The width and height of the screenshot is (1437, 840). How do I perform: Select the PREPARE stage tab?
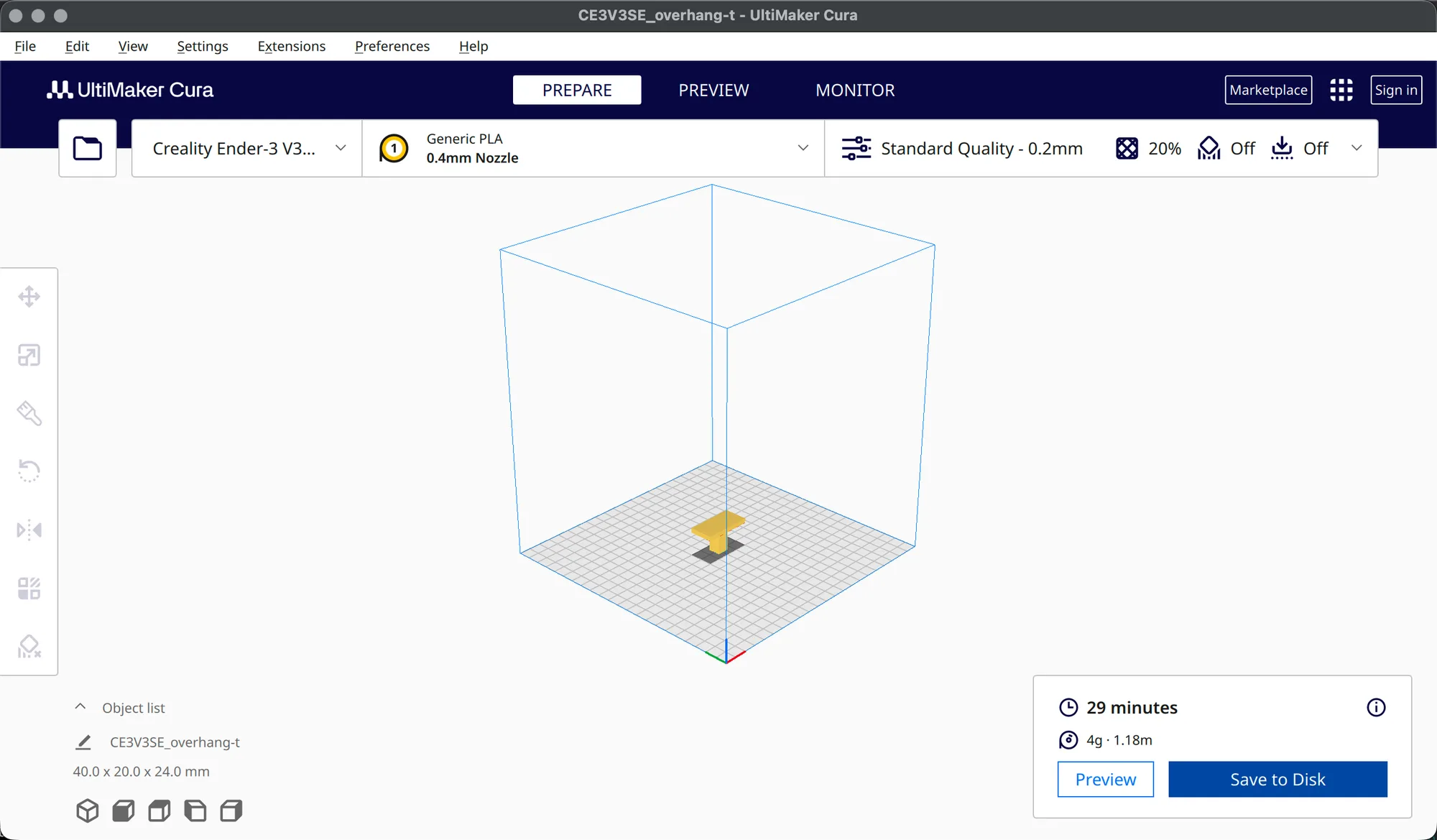click(577, 90)
